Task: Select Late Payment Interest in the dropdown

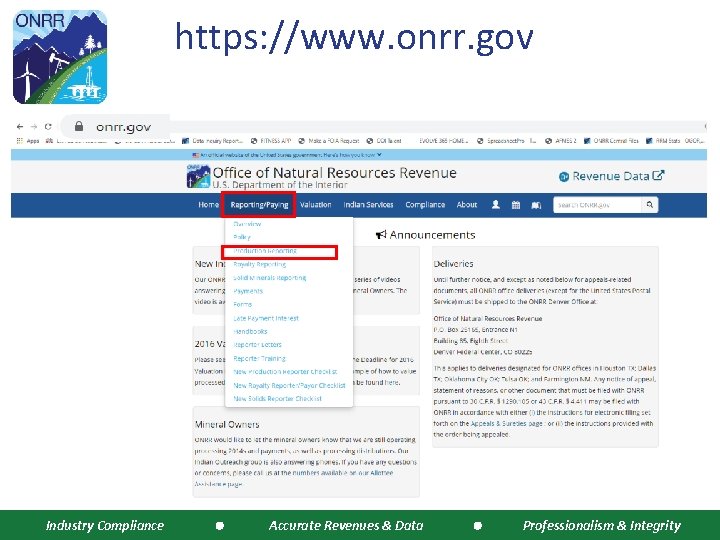Action: pos(266,318)
